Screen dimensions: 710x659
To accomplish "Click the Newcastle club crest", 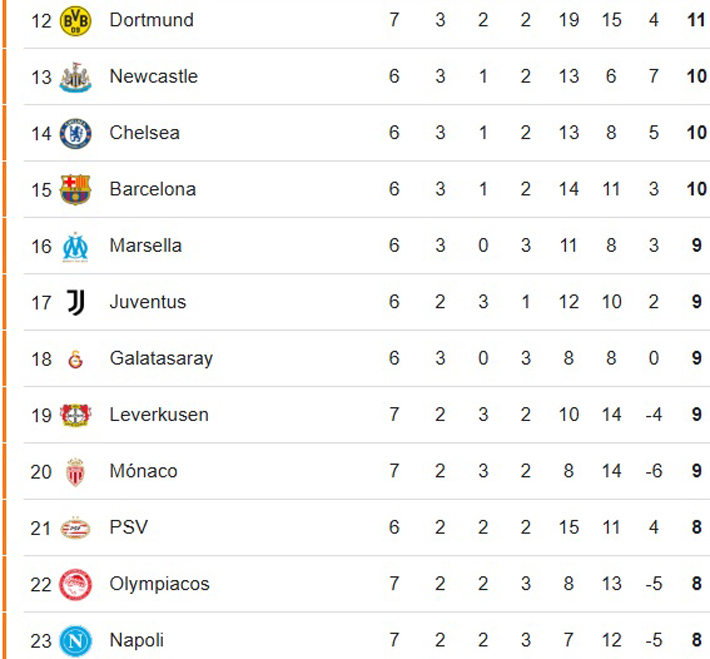I will (x=75, y=77).
